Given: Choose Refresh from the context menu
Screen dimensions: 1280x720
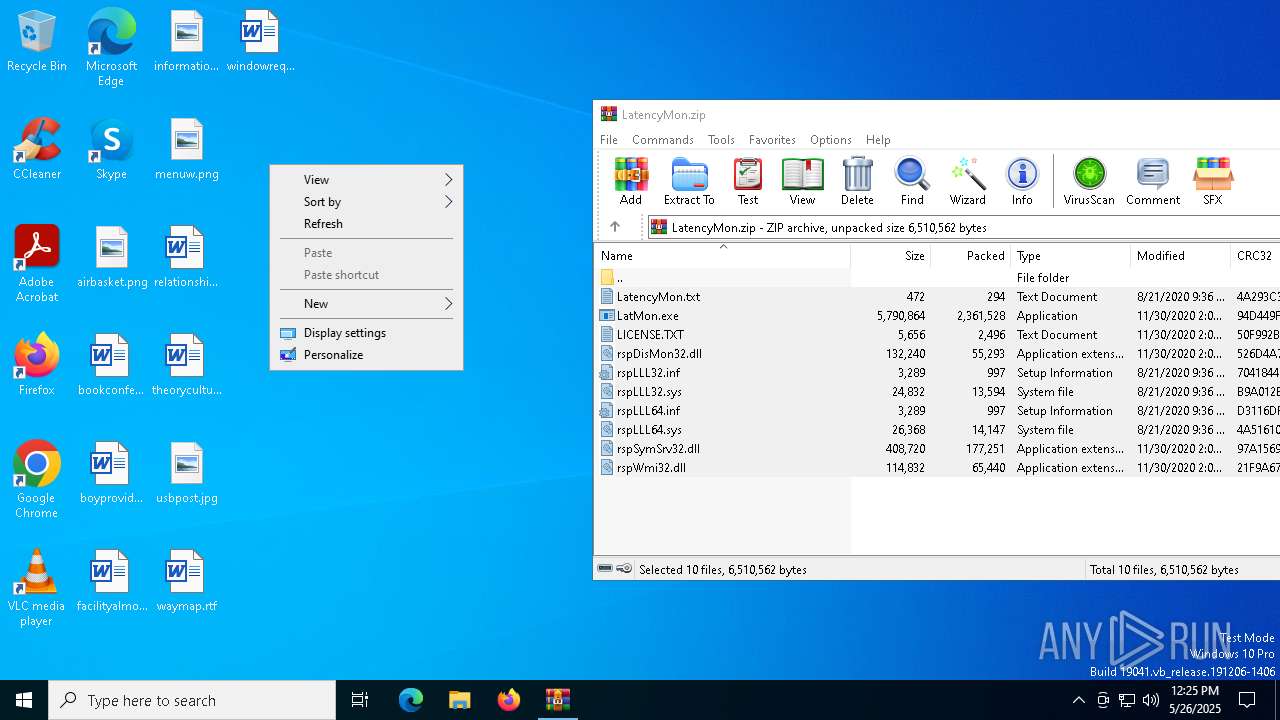Looking at the screenshot, I should click(x=366, y=224).
